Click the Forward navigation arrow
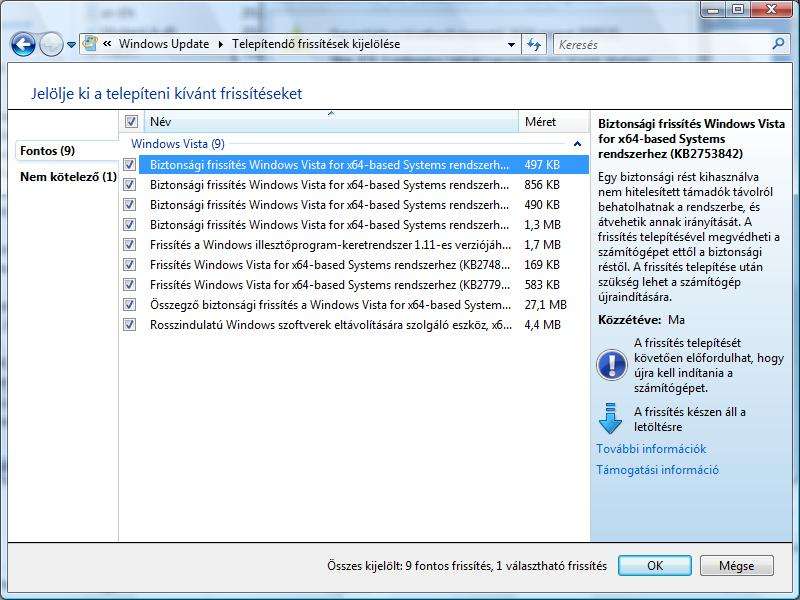800x600 pixels. click(51, 44)
